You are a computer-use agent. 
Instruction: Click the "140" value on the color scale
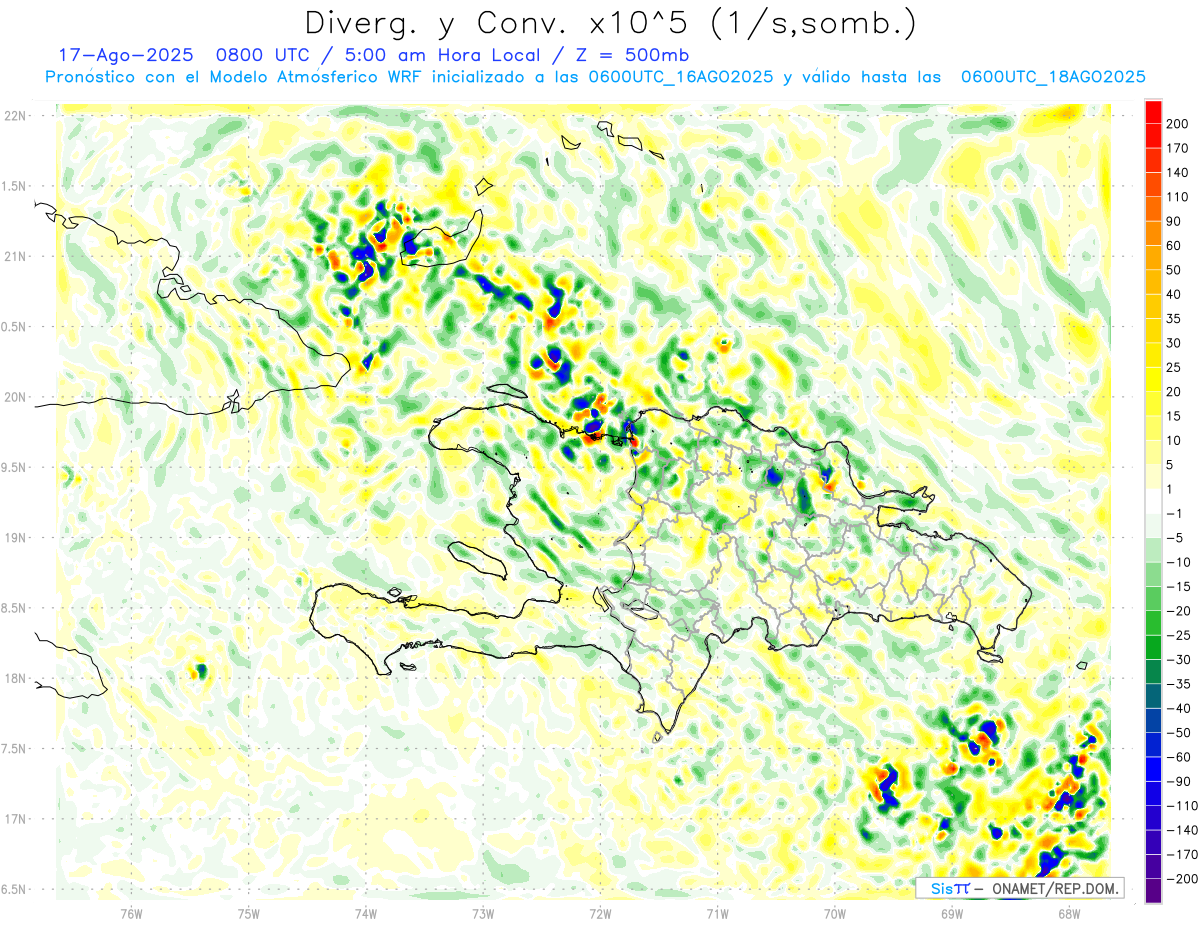click(x=1177, y=173)
